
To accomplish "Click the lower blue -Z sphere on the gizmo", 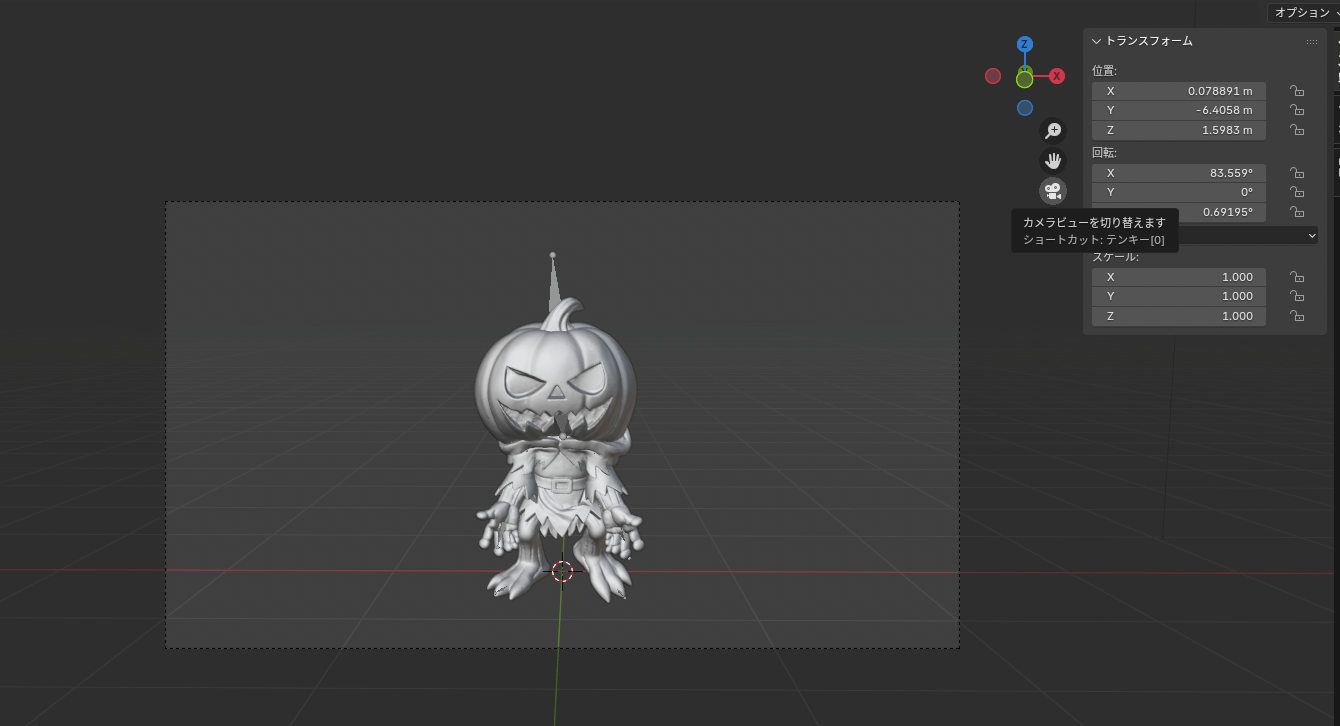I will click(1024, 107).
